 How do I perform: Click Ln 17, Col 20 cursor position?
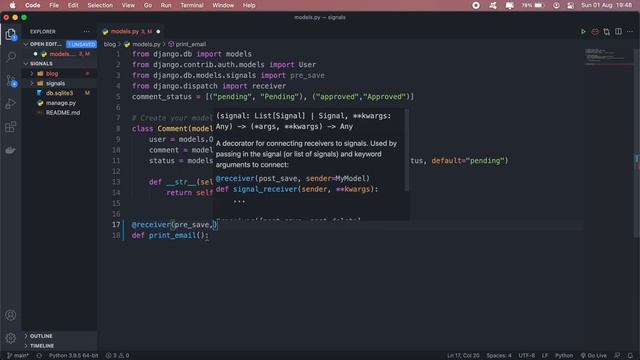click(463, 356)
